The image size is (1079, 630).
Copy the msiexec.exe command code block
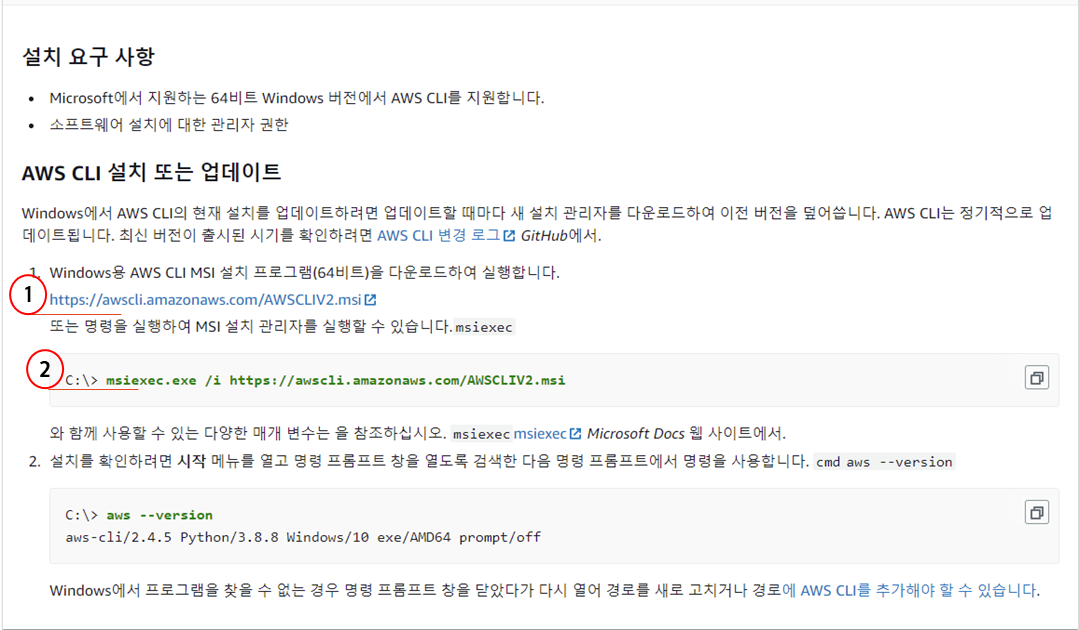(x=1036, y=378)
